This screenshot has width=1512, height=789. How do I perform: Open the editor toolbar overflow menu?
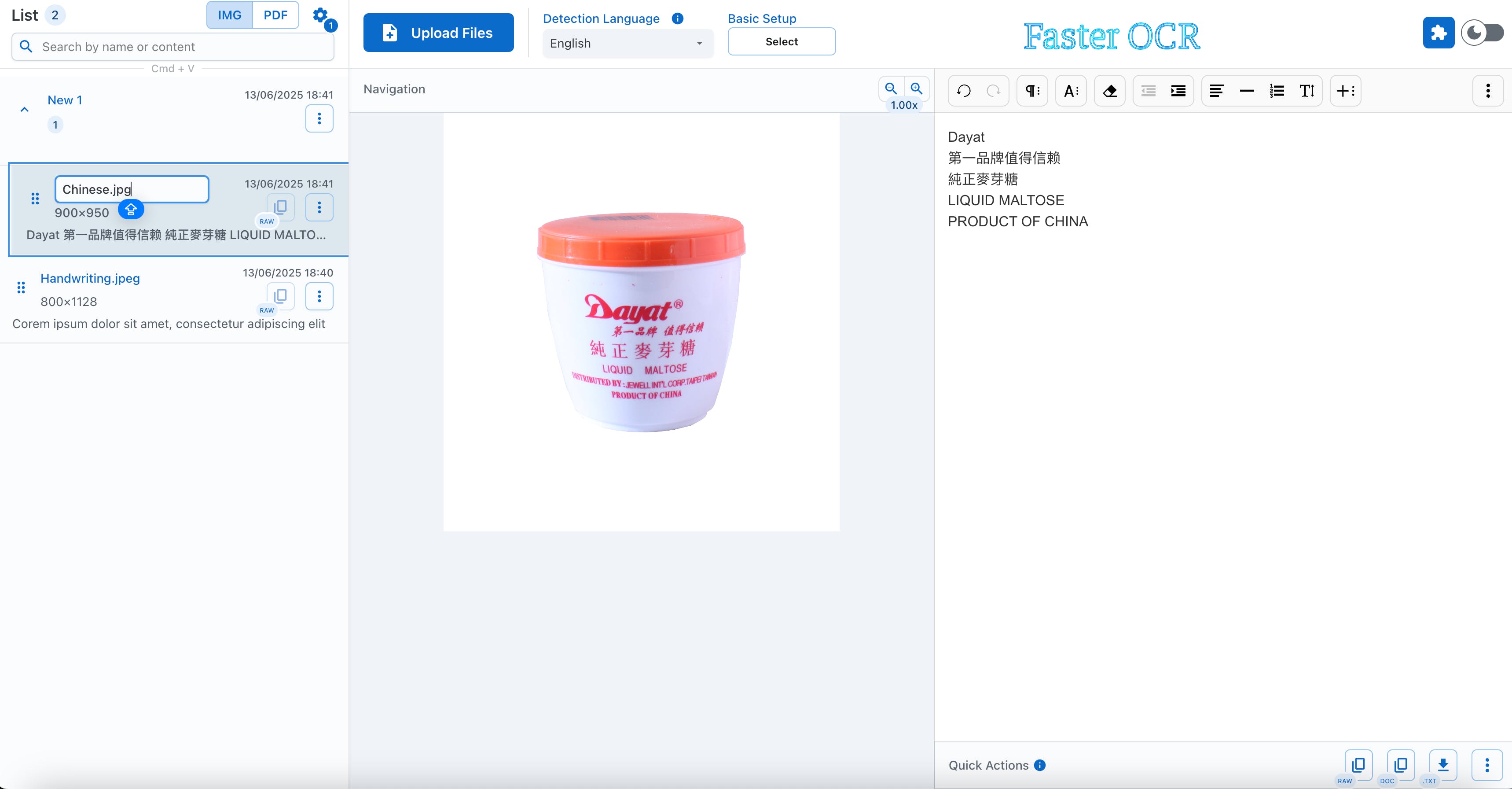[1487, 91]
